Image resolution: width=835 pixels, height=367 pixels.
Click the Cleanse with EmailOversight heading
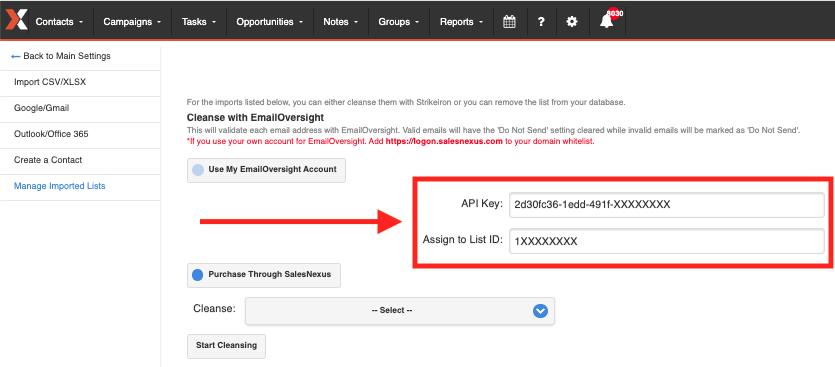click(x=256, y=117)
